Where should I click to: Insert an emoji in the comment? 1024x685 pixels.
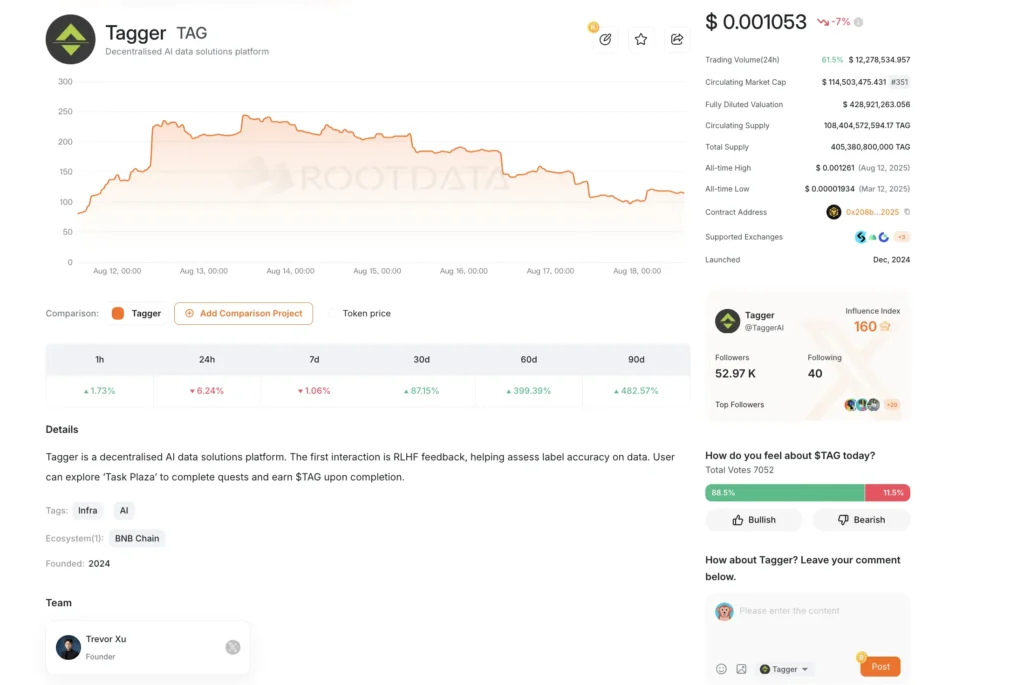(721, 669)
